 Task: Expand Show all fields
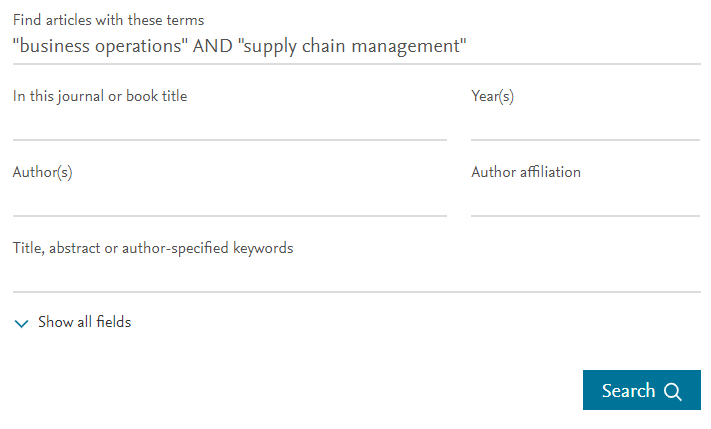[84, 322]
